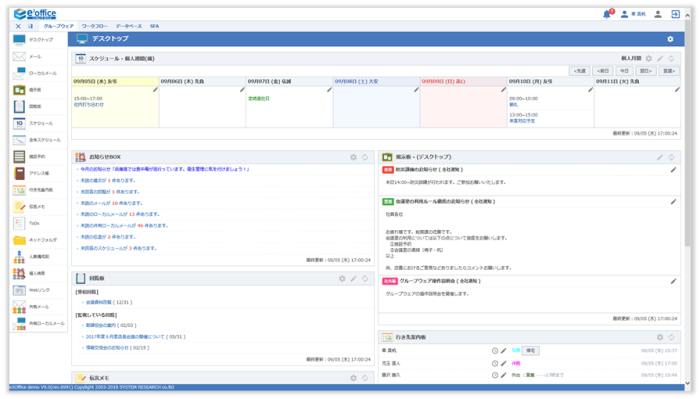Click the button in first whereabouts row
Image resolution: width=700 pixels, height=399 pixels.
[x=530, y=351]
